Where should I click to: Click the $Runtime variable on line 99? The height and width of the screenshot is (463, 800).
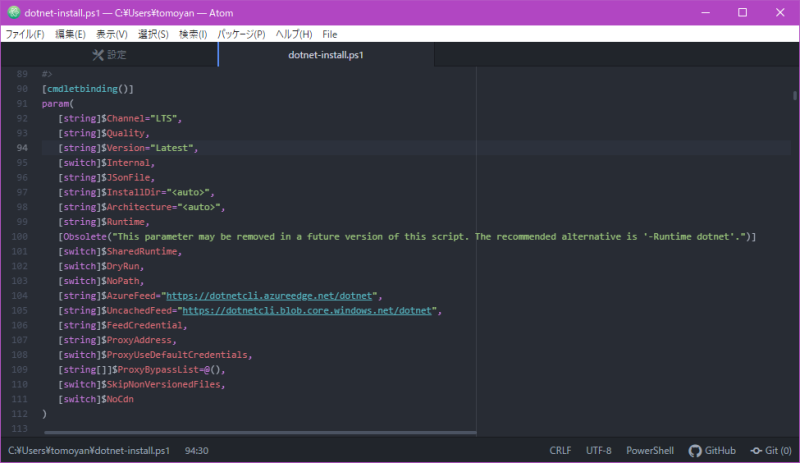pos(123,222)
